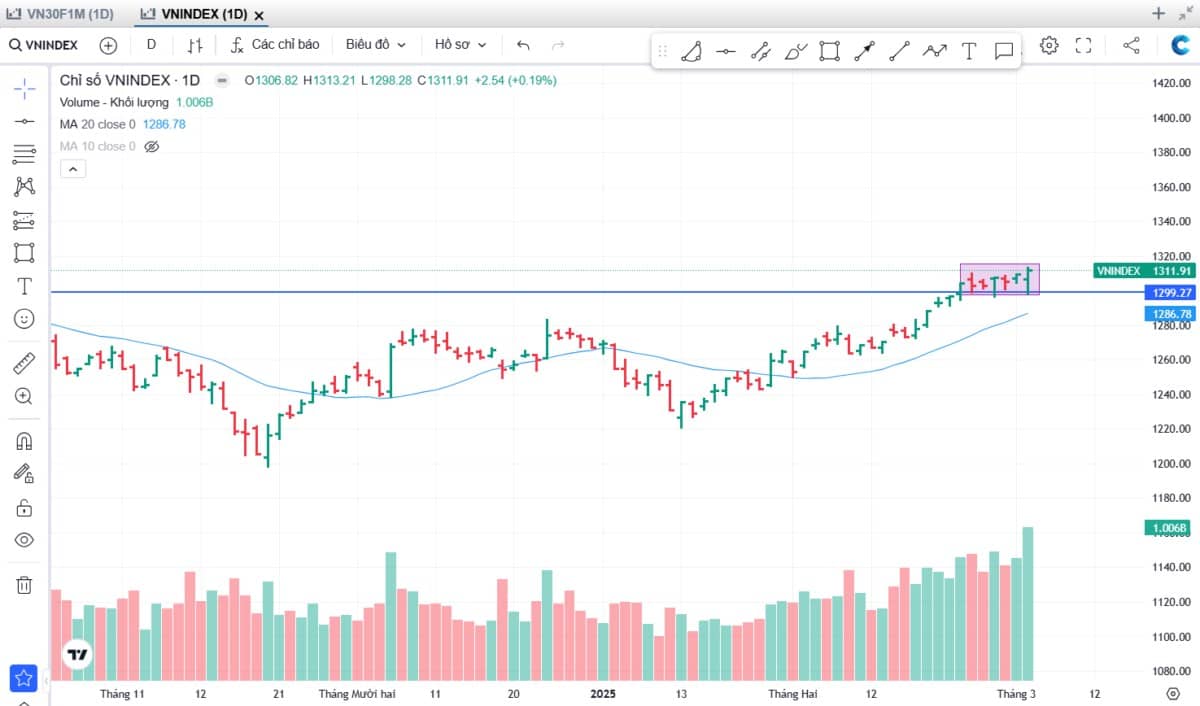
Task: Select the polyline path tool
Action: (935, 51)
